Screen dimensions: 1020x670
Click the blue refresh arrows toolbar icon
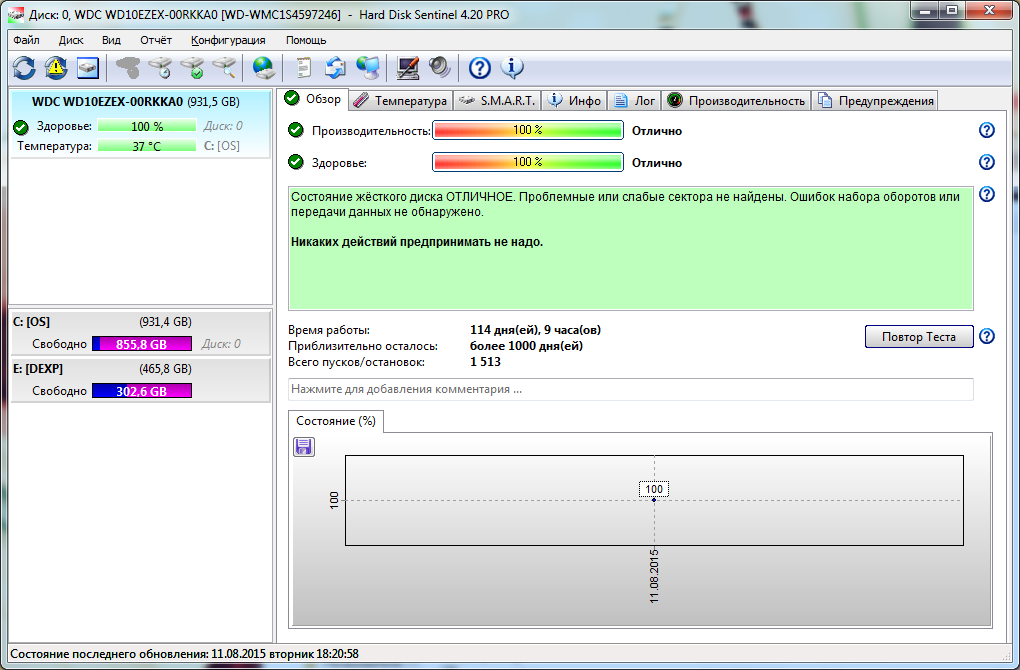pos(24,68)
